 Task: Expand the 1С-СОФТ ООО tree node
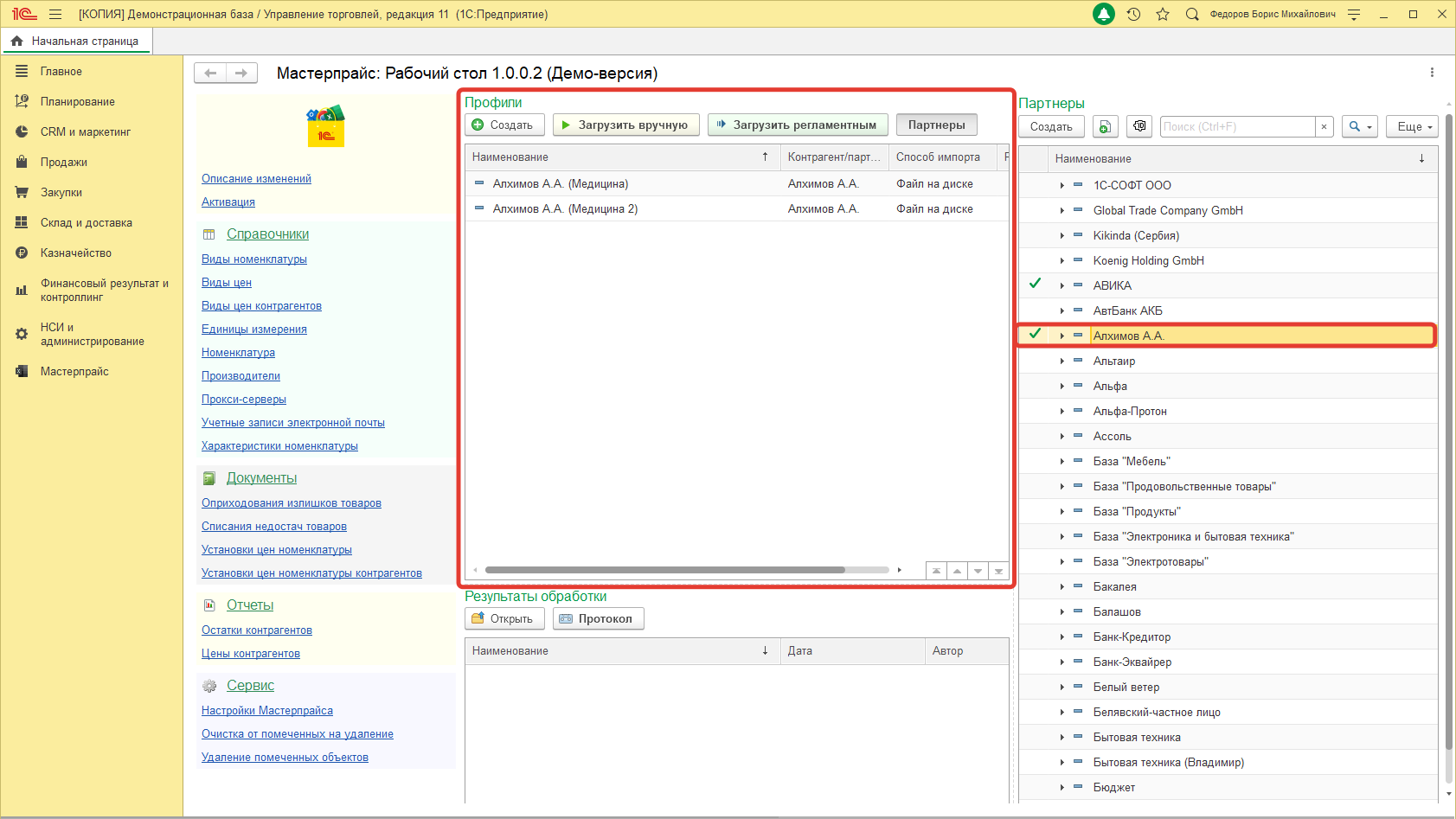point(1062,185)
